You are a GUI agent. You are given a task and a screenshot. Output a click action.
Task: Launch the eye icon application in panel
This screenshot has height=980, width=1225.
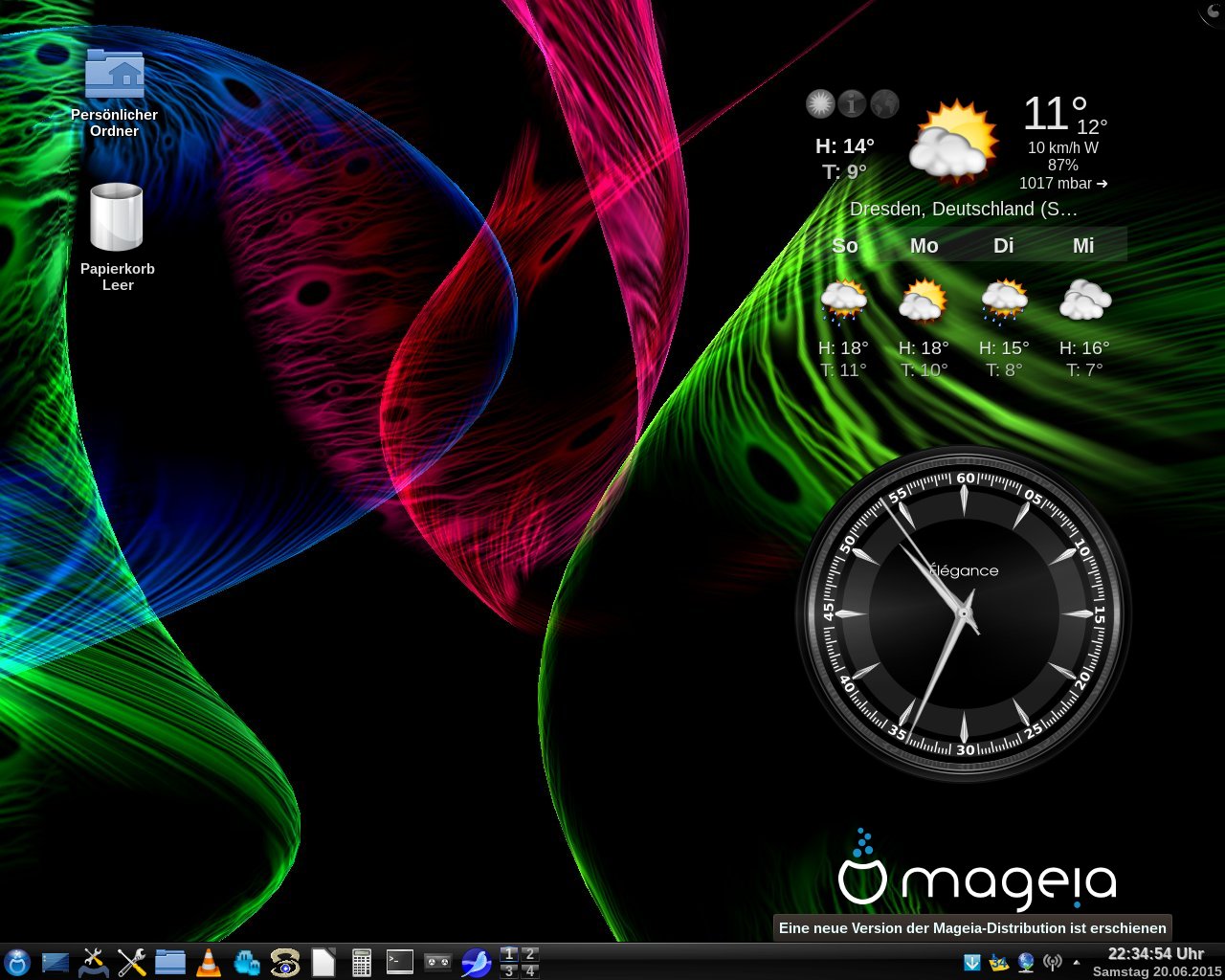coord(285,962)
